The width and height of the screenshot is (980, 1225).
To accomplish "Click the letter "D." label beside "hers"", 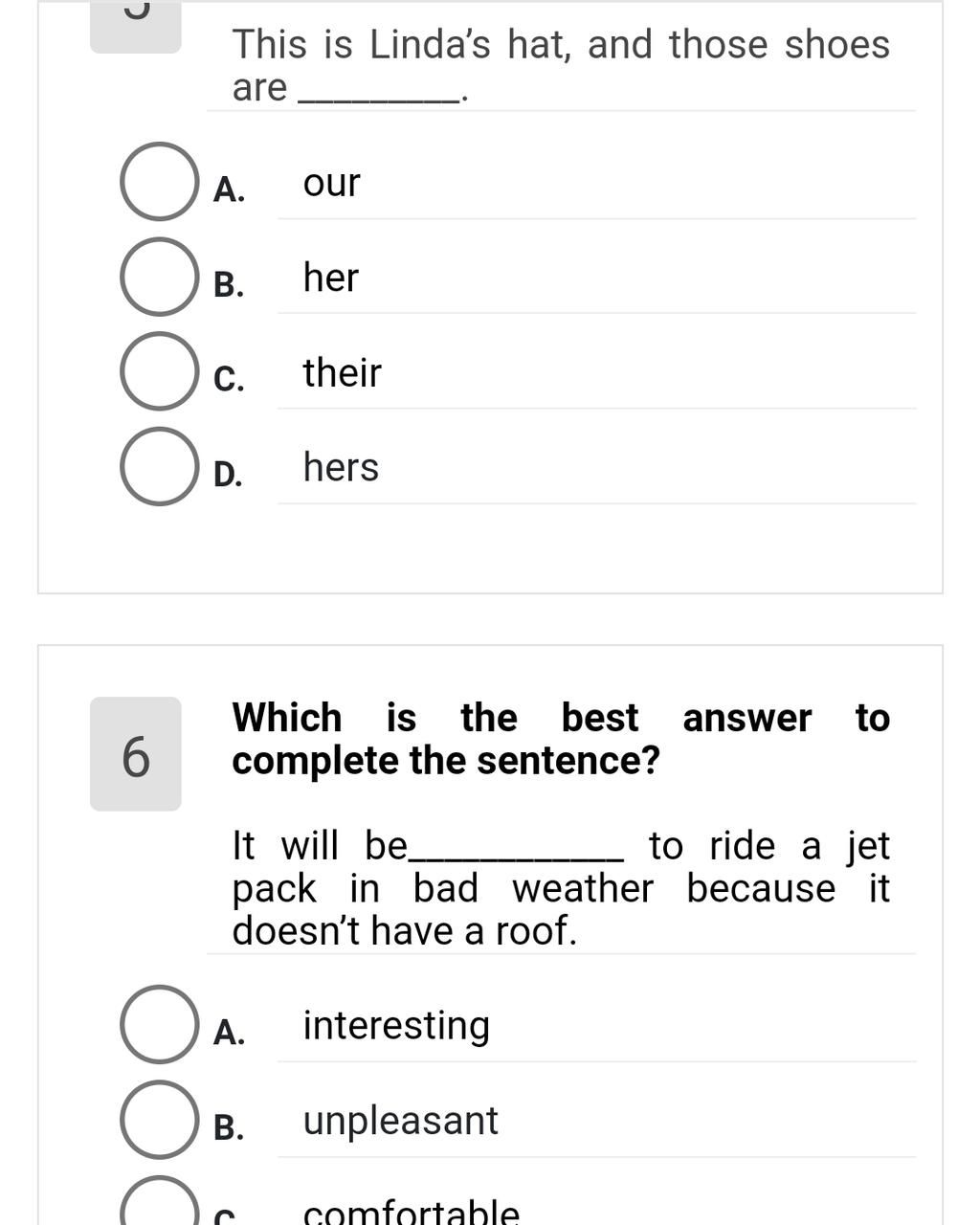I will click(228, 474).
